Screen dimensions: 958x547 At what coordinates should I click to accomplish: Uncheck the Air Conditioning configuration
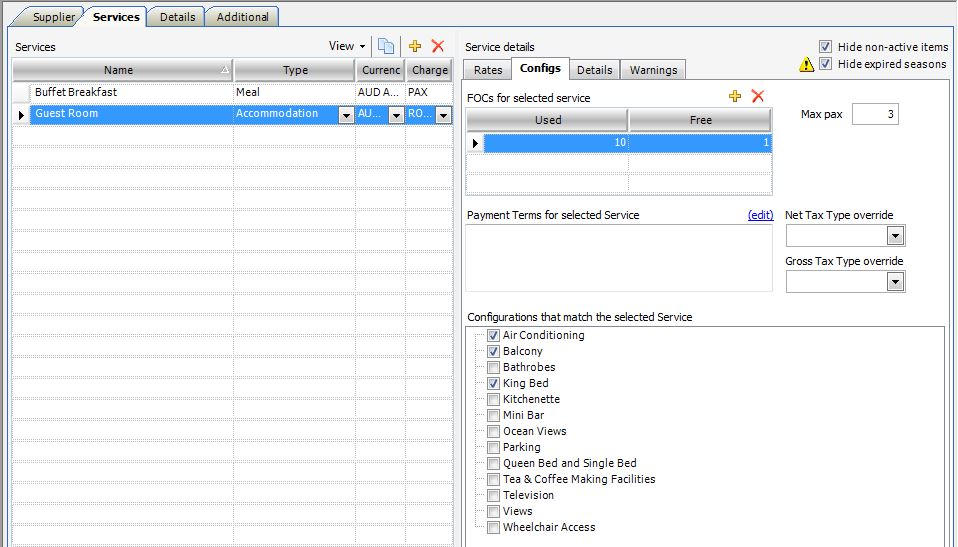point(494,336)
